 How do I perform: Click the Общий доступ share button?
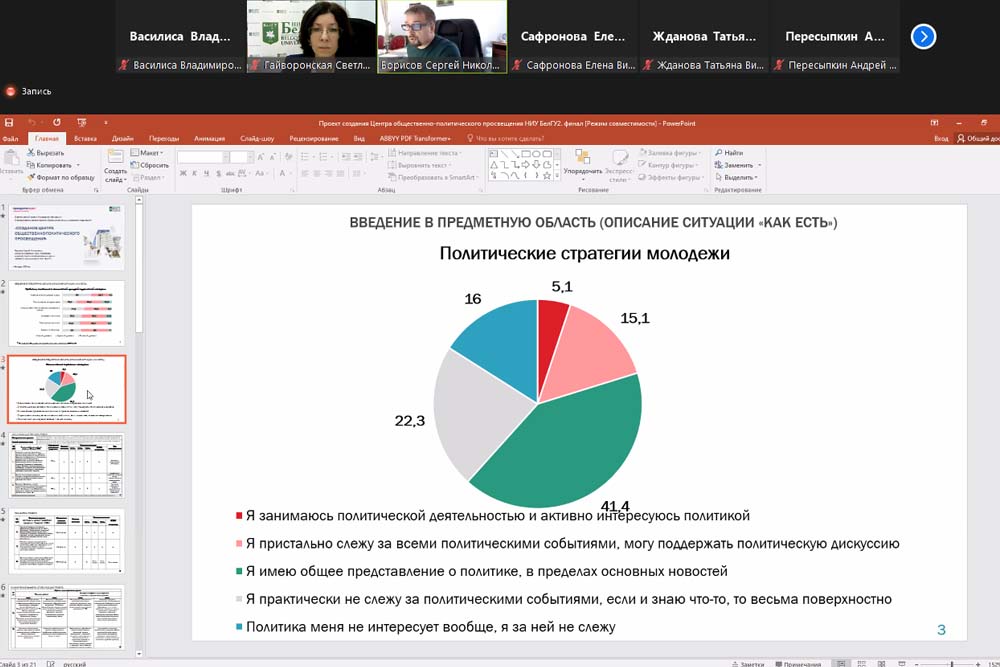[979, 138]
